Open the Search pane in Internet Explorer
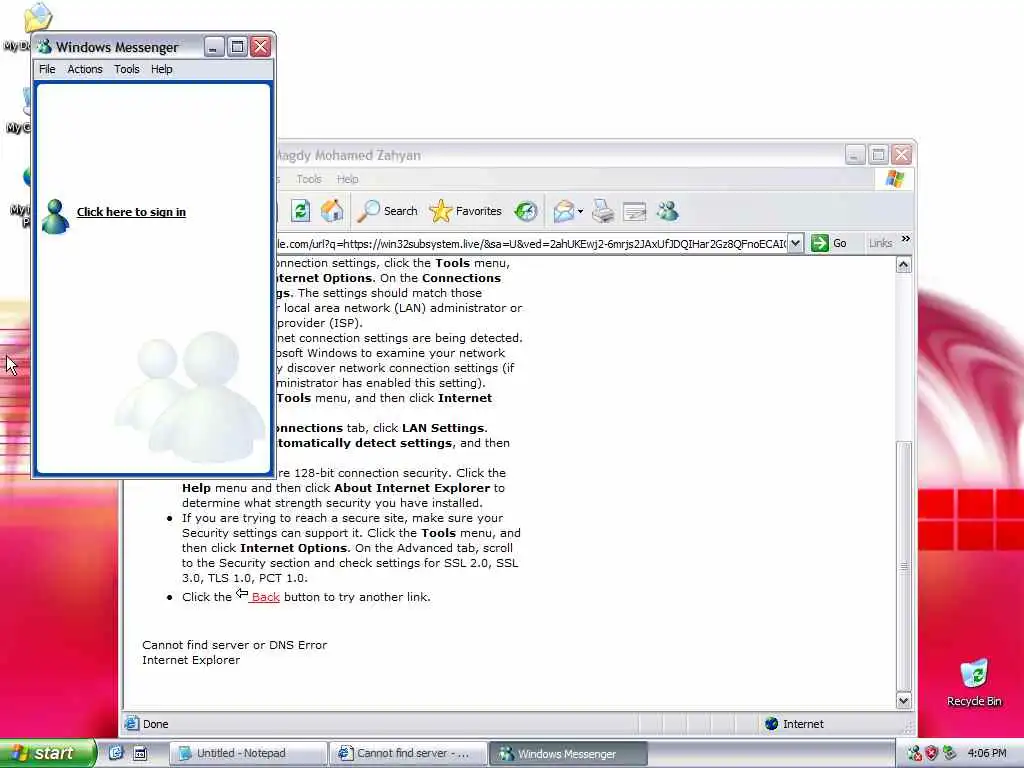 click(x=388, y=211)
